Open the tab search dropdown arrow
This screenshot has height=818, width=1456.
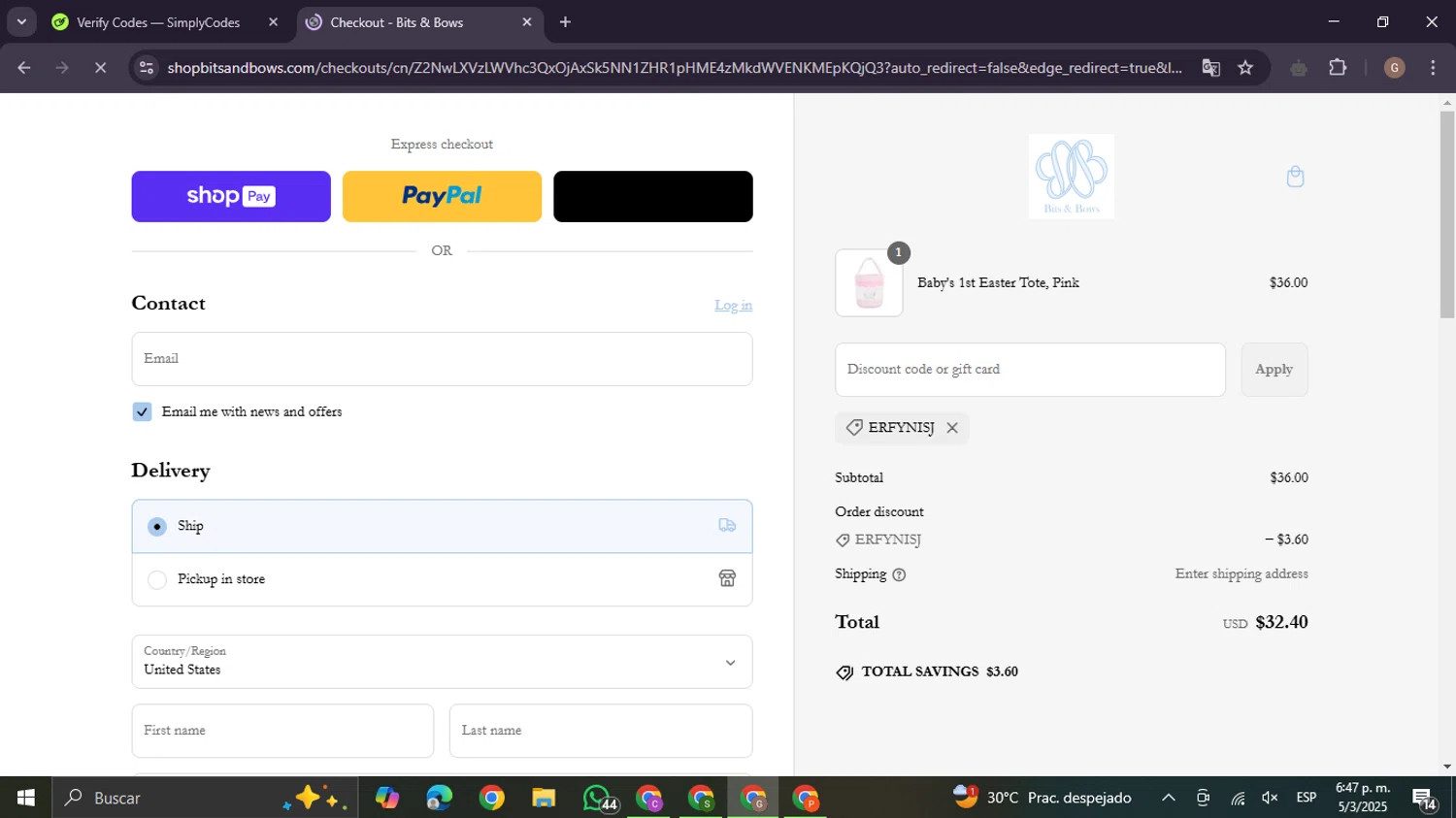click(x=21, y=22)
